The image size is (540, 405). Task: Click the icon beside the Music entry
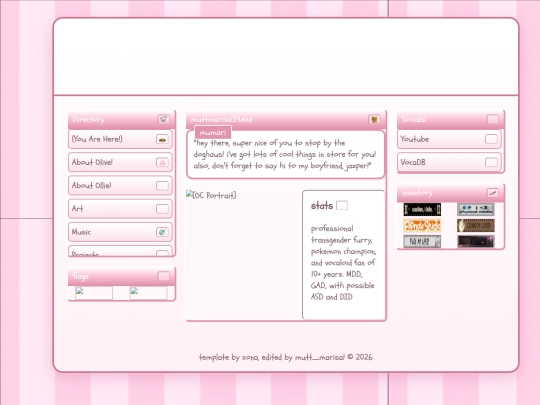coord(162,232)
